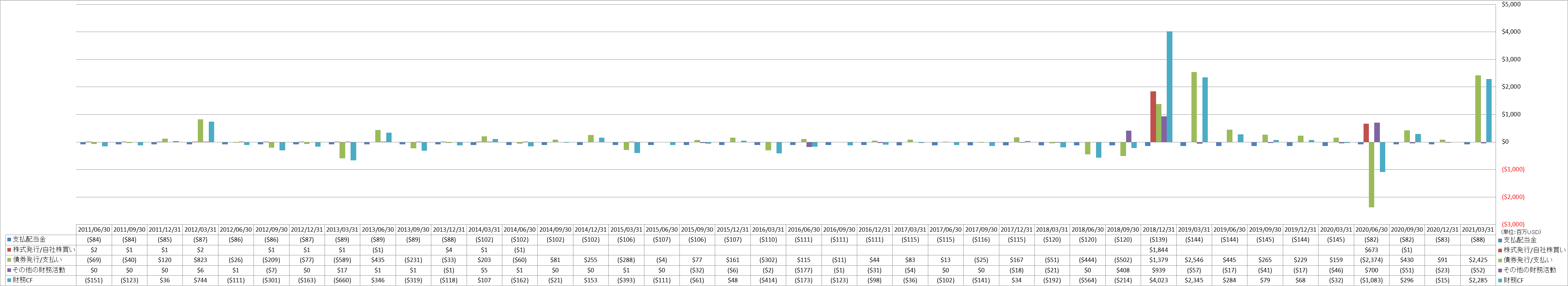Image resolution: width=1568 pixels, height=286 pixels.
Task: Click the $1,844 cell in the 株式発行 row
Action: (x=1158, y=250)
